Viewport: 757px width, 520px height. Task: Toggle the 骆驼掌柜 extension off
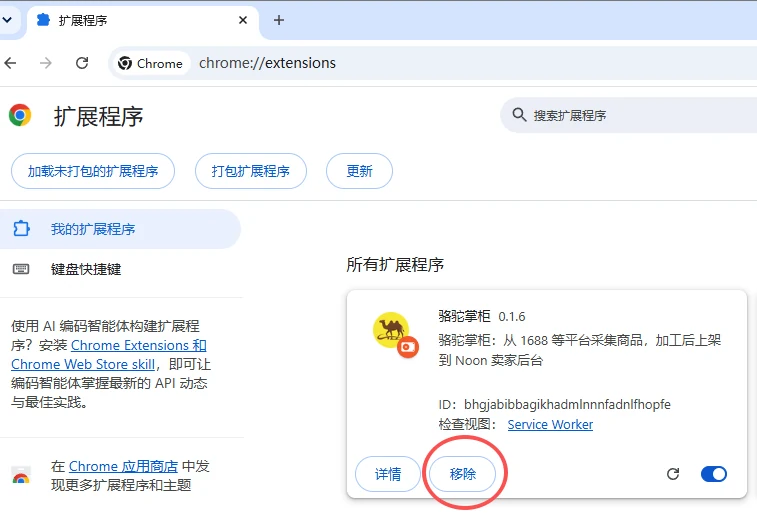tap(714, 474)
